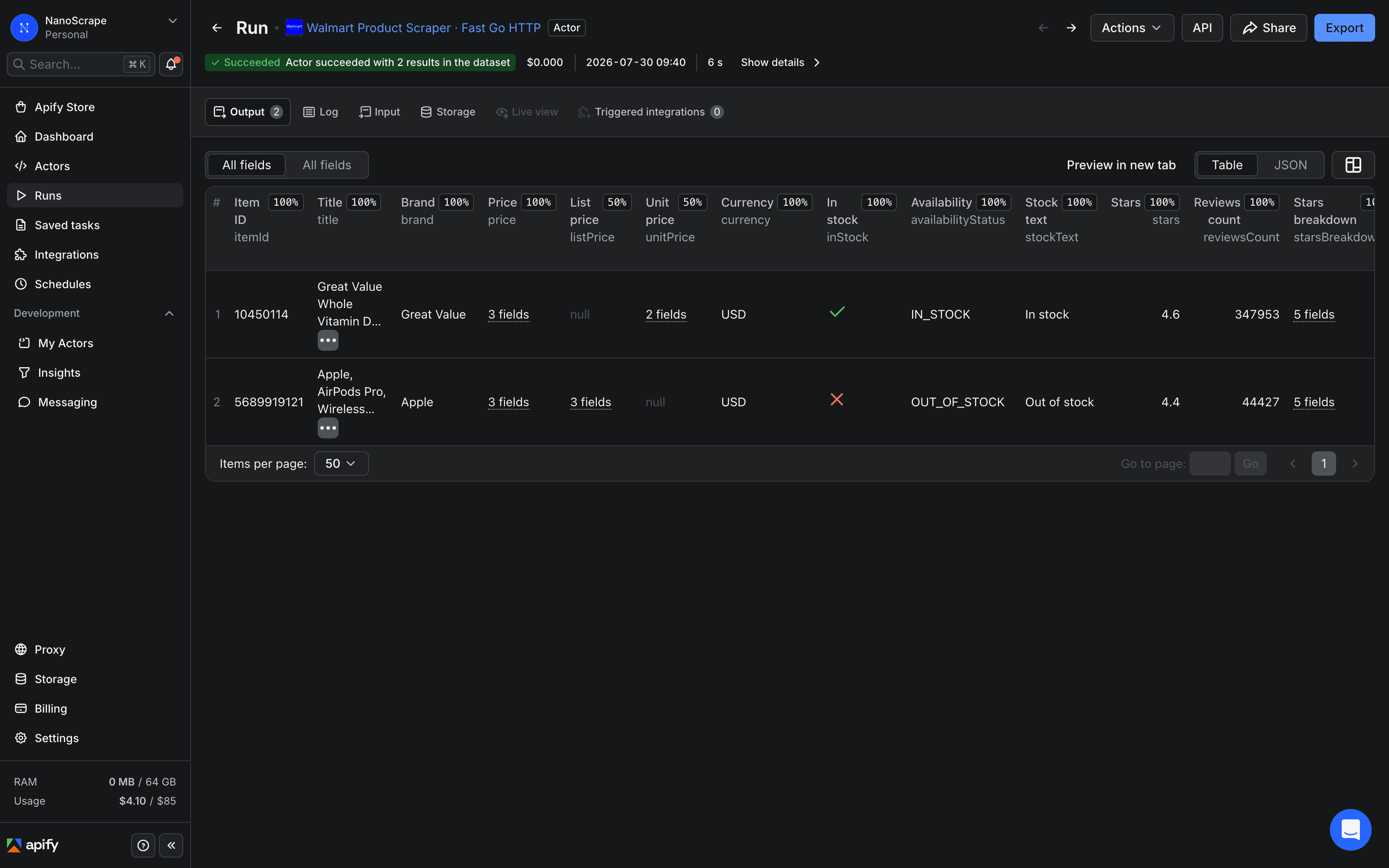Viewport: 1389px width, 868px height.
Task: Collapse the sidebar with double chevron
Action: tap(171, 845)
